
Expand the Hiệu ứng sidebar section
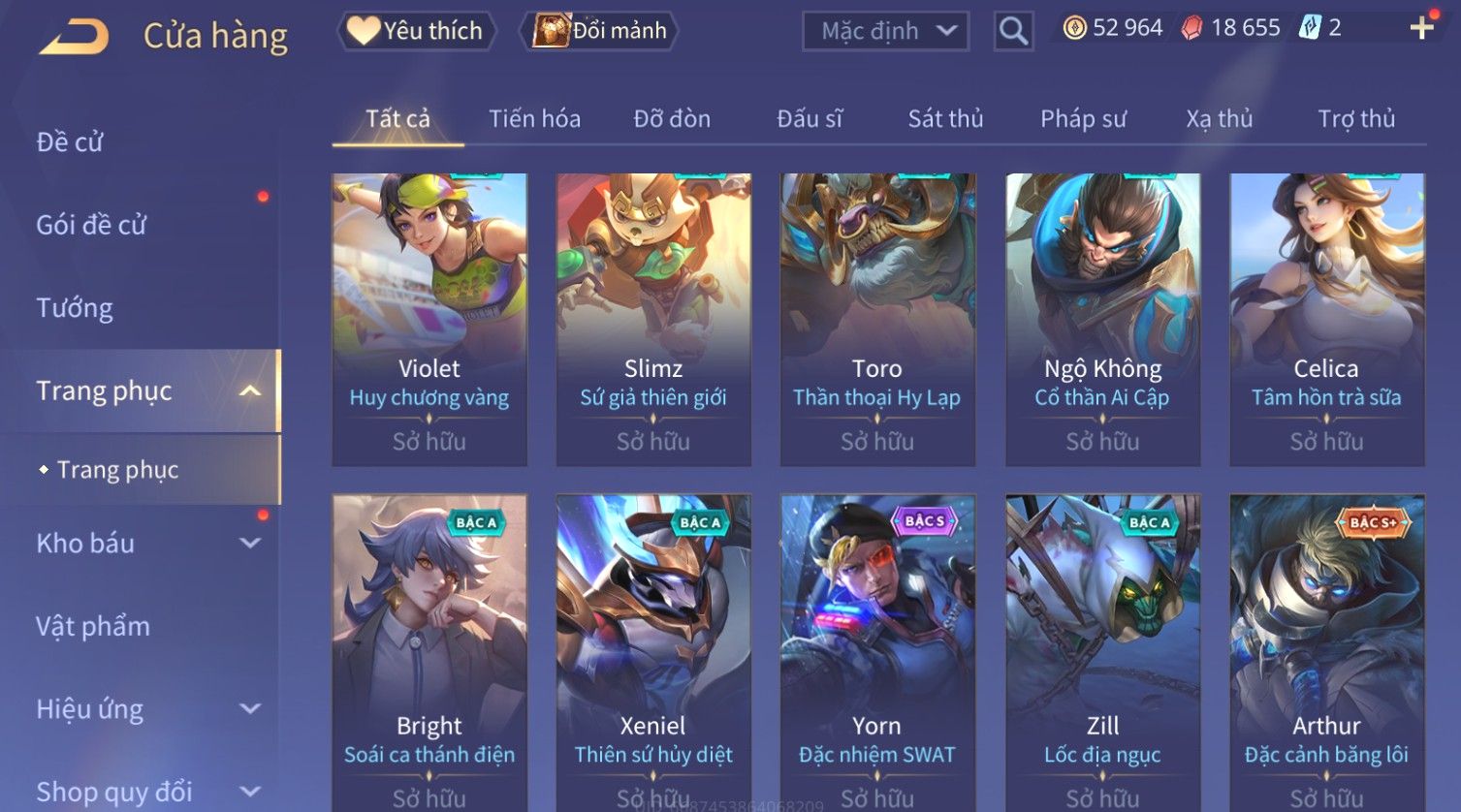(x=250, y=709)
